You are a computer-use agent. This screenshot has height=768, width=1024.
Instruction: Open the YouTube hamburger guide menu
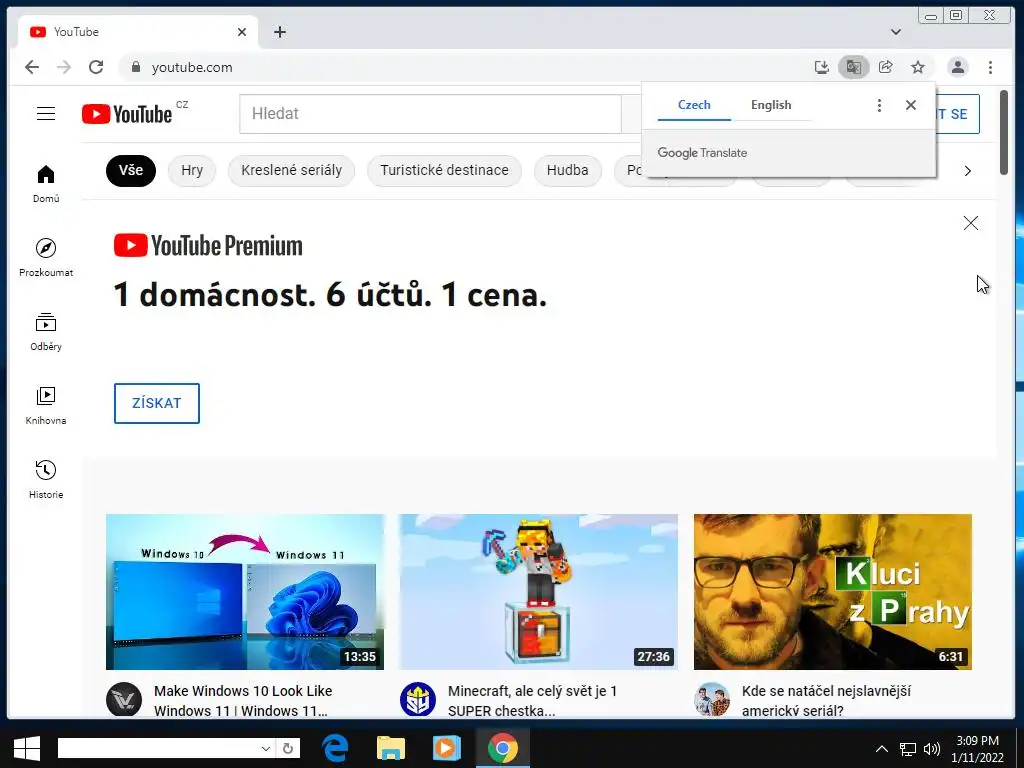point(46,114)
